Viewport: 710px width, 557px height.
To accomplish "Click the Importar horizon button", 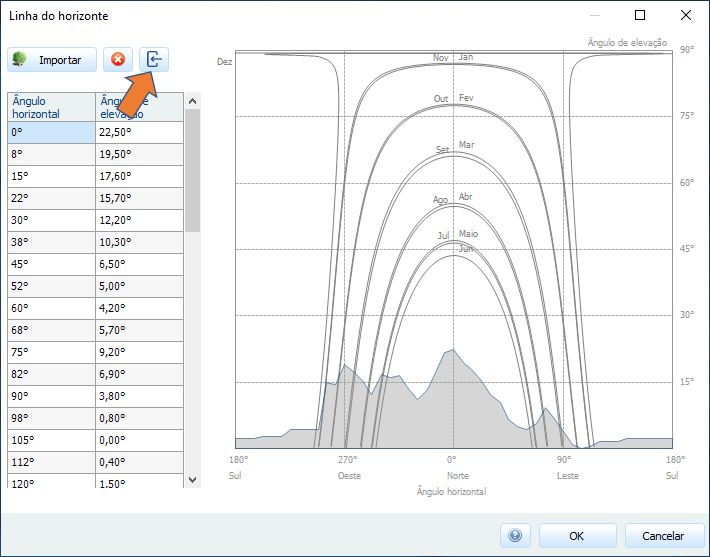I will click(52, 60).
